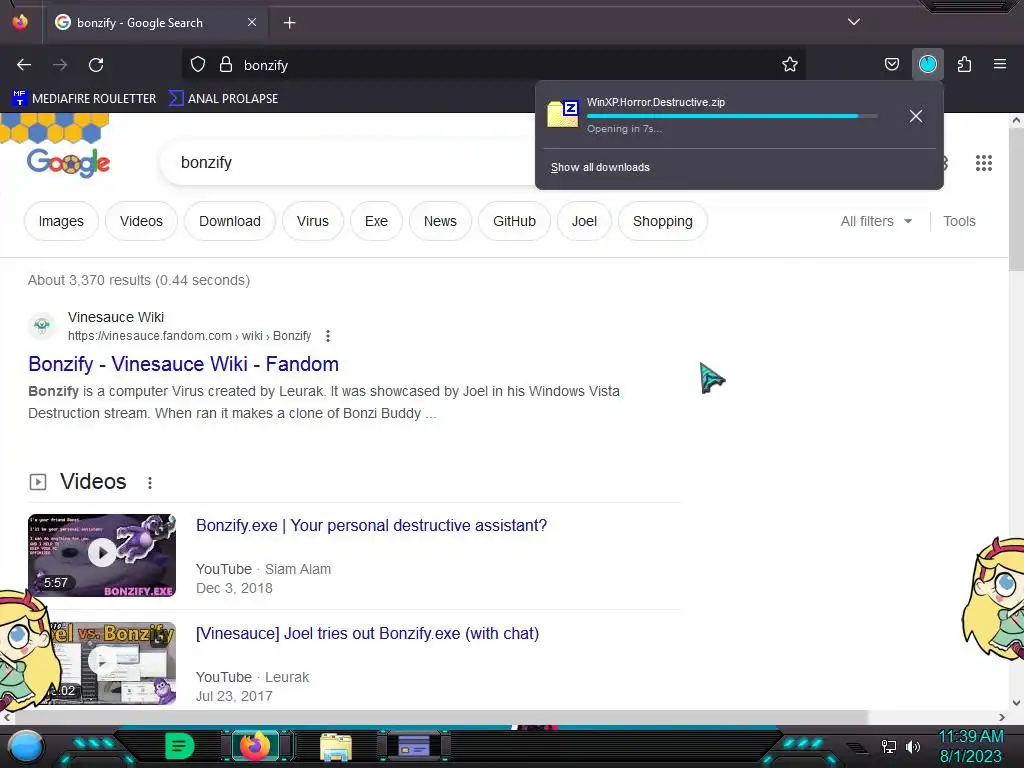Expand the All filters dropdown
1024x768 pixels.
(876, 221)
